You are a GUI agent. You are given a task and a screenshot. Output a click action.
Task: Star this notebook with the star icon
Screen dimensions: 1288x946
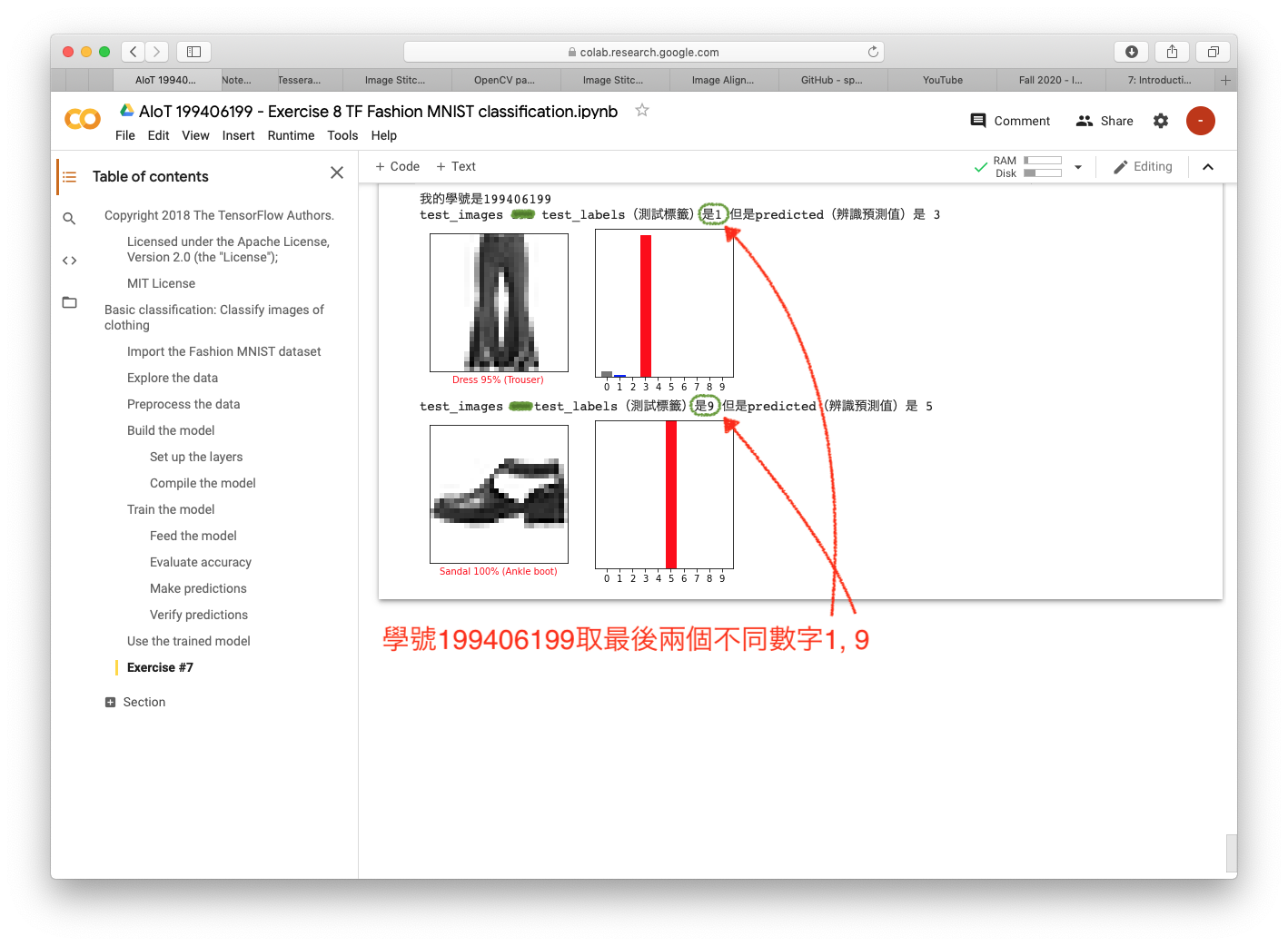tap(642, 110)
